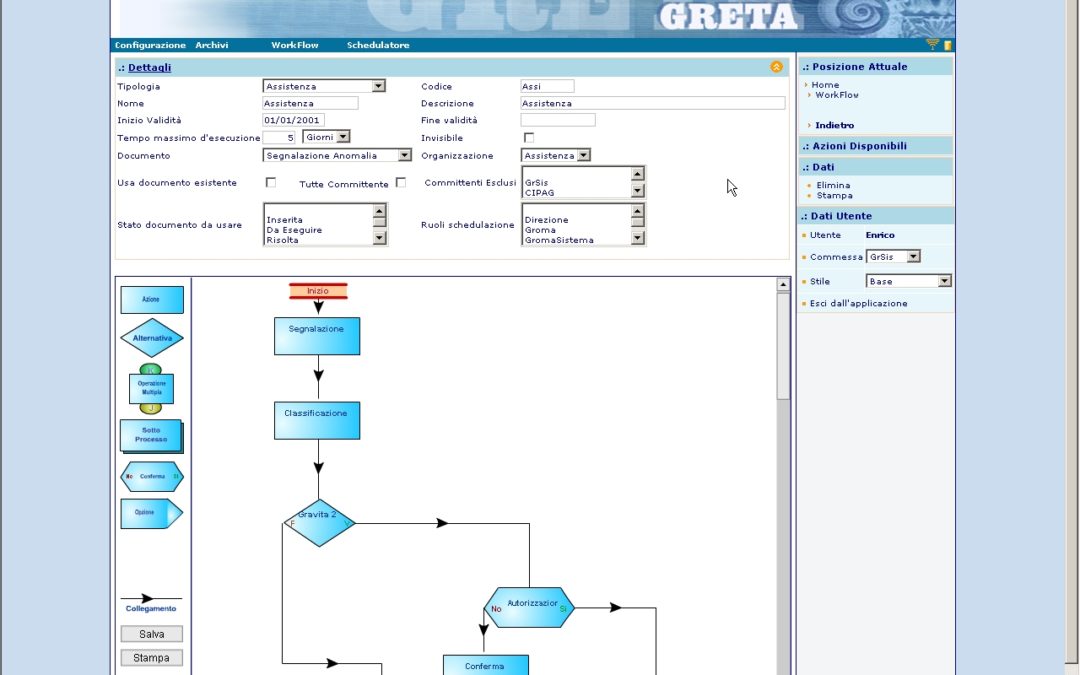Open the Archivi menu
This screenshot has width=1080, height=675.
(211, 45)
